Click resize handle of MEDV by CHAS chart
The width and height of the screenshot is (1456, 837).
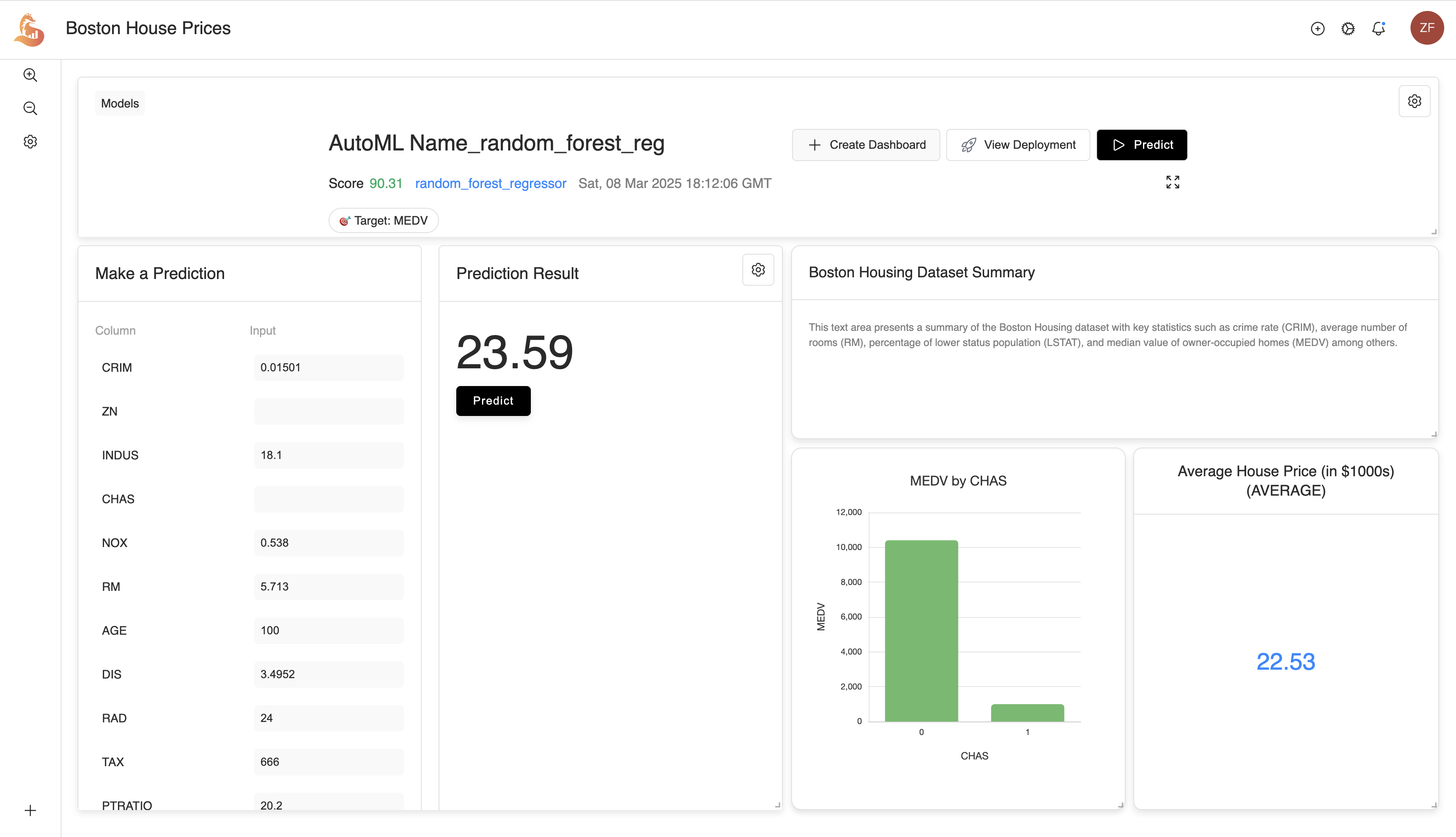pyautogui.click(x=1120, y=805)
